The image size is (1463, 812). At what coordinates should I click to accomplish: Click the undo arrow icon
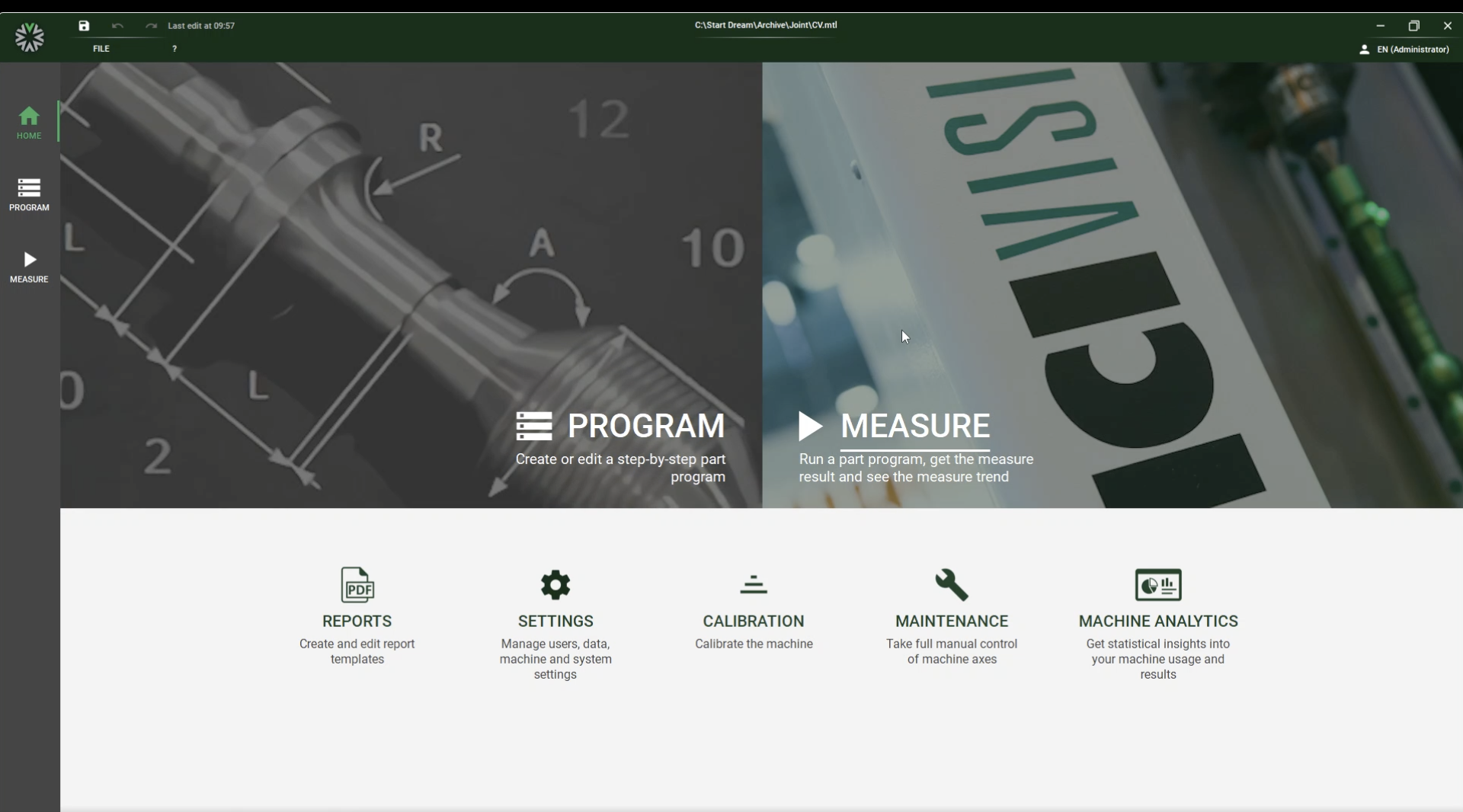coord(117,26)
